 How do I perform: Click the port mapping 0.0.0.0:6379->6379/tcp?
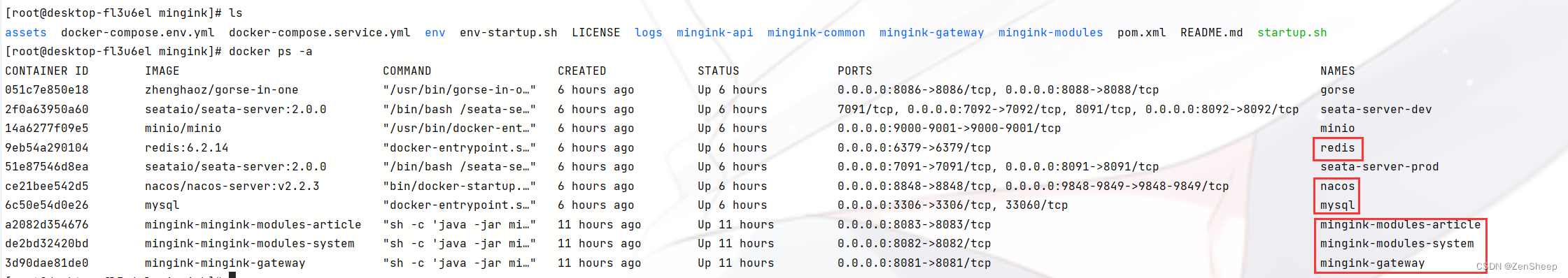pyautogui.click(x=914, y=147)
